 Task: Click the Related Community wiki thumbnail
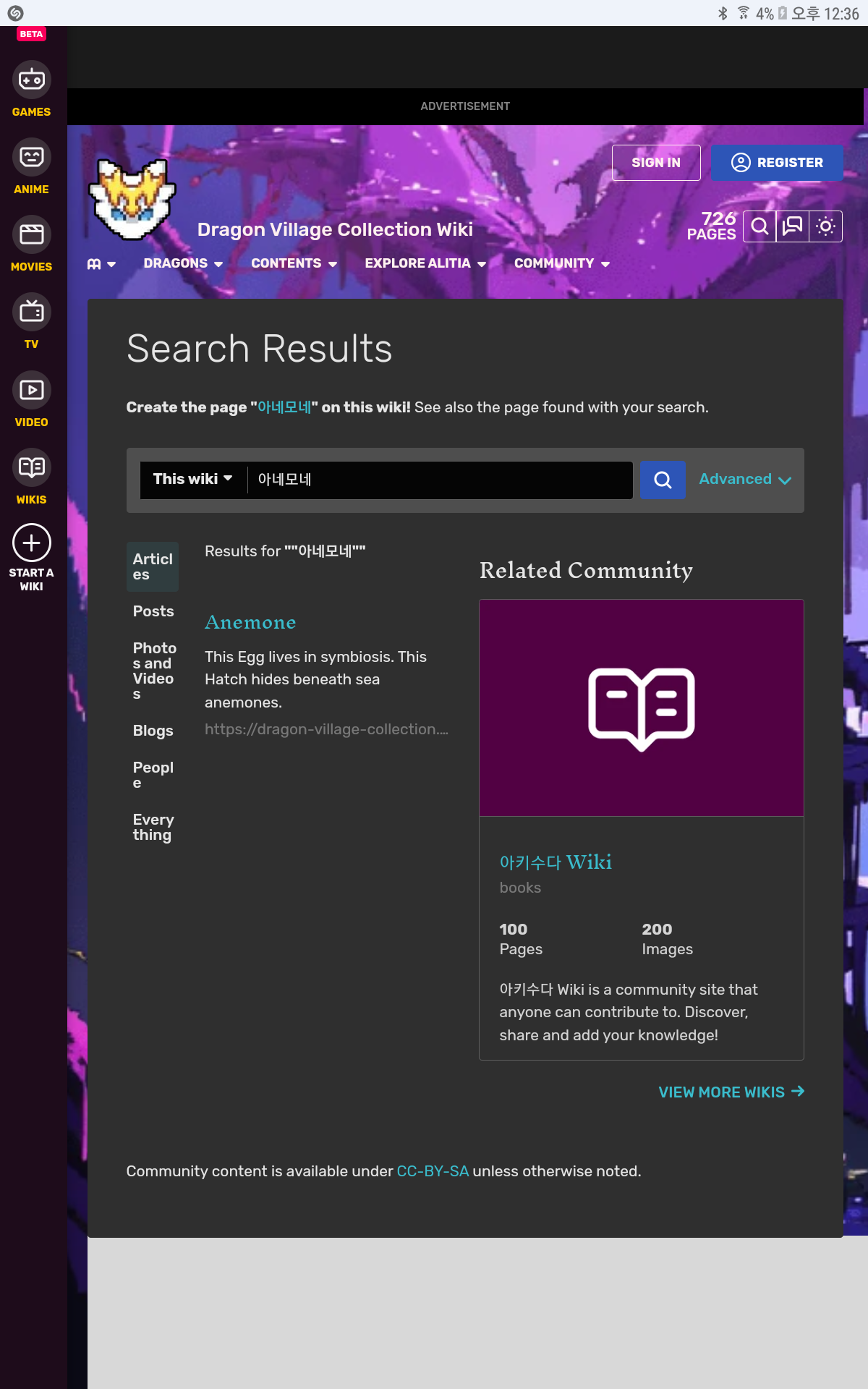point(641,708)
